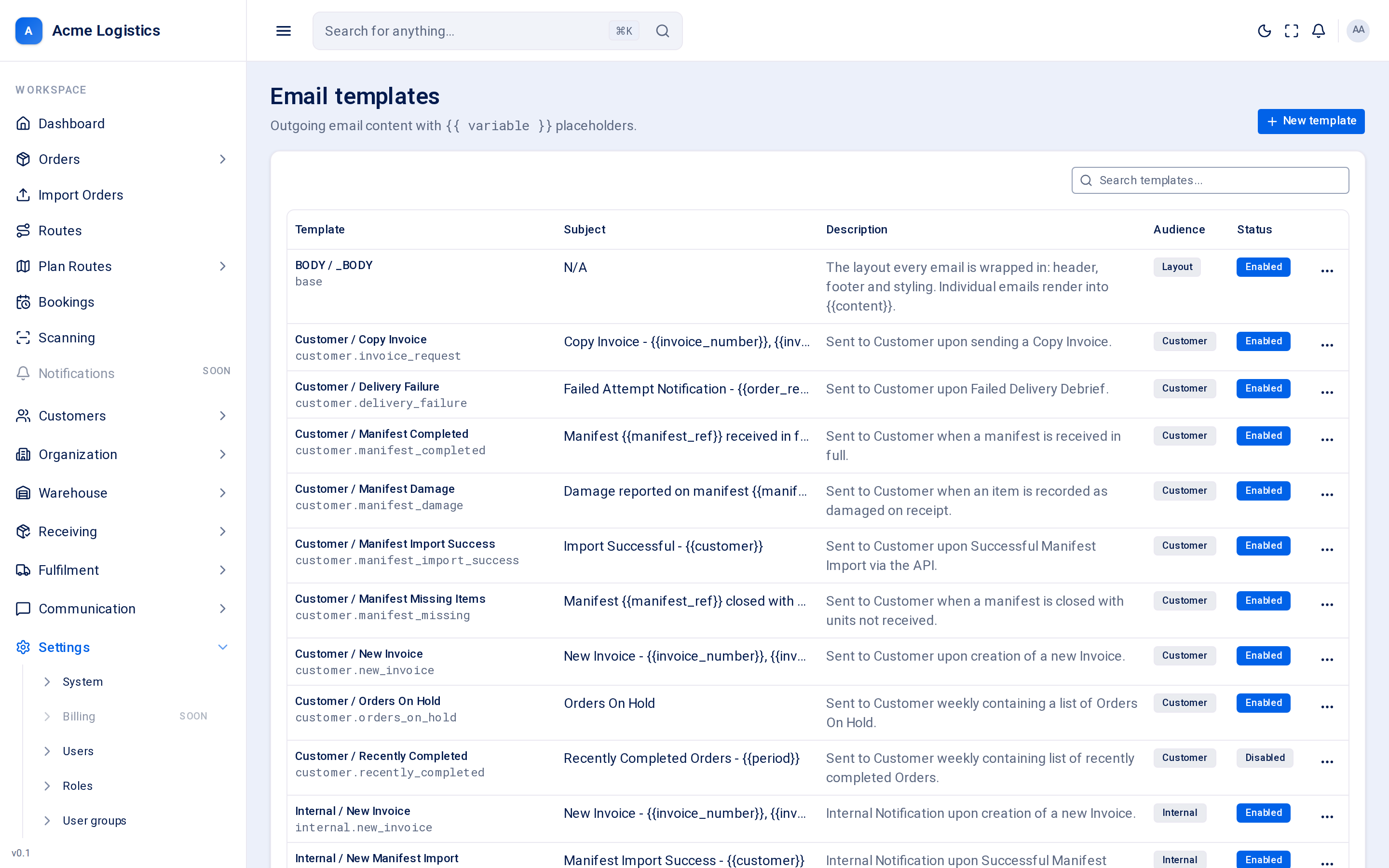
Task: Click the Acme Logistics logo icon
Action: (x=29, y=30)
